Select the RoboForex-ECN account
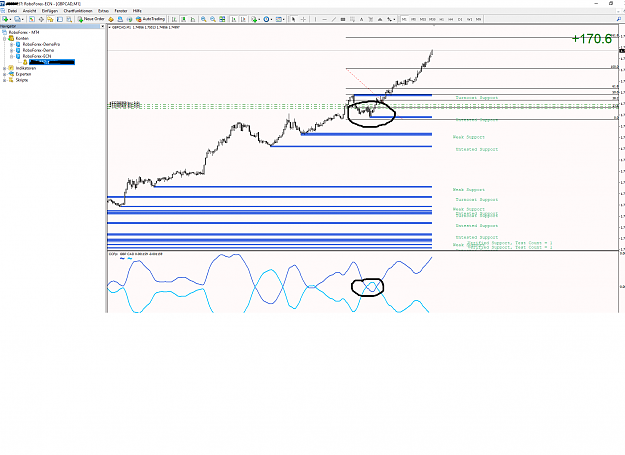The image size is (625, 455). (37, 57)
